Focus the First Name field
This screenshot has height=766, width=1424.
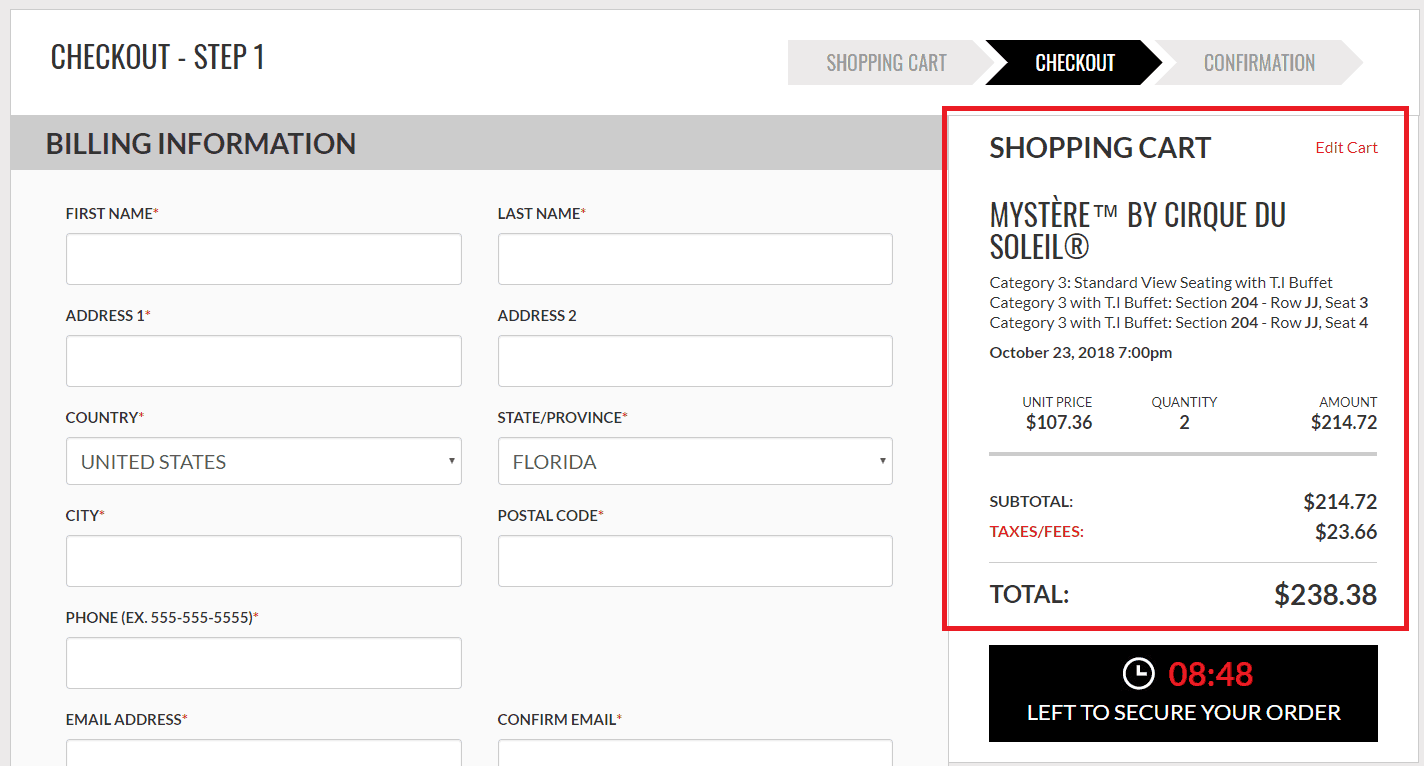263,259
